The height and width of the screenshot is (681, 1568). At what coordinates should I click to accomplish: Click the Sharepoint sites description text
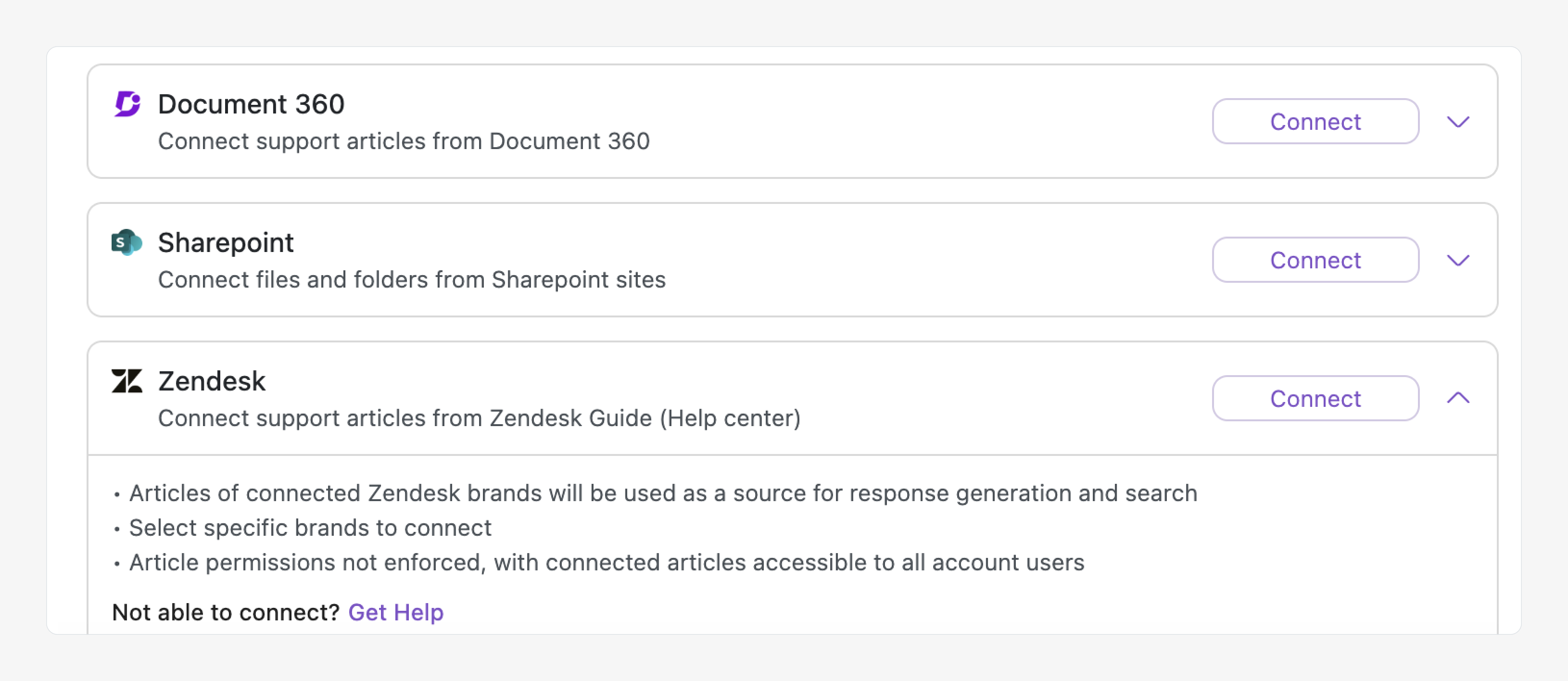(x=411, y=280)
